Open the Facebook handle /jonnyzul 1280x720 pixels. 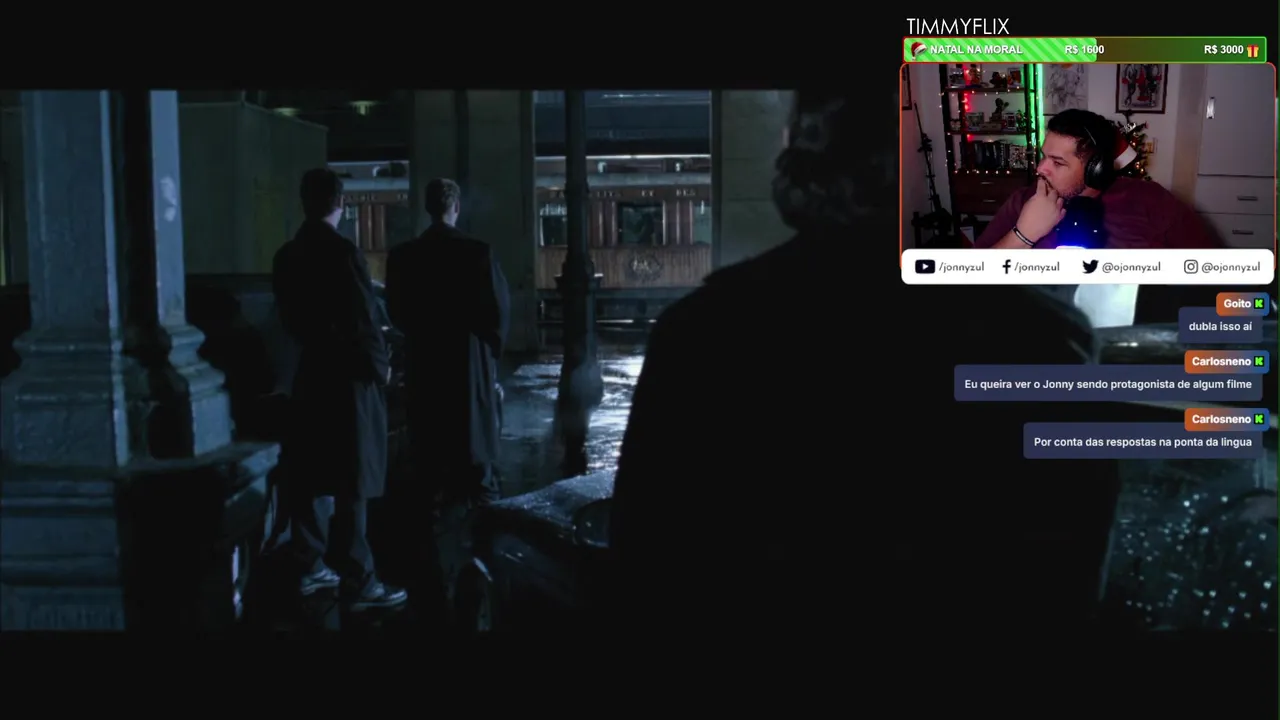[x=1037, y=267]
